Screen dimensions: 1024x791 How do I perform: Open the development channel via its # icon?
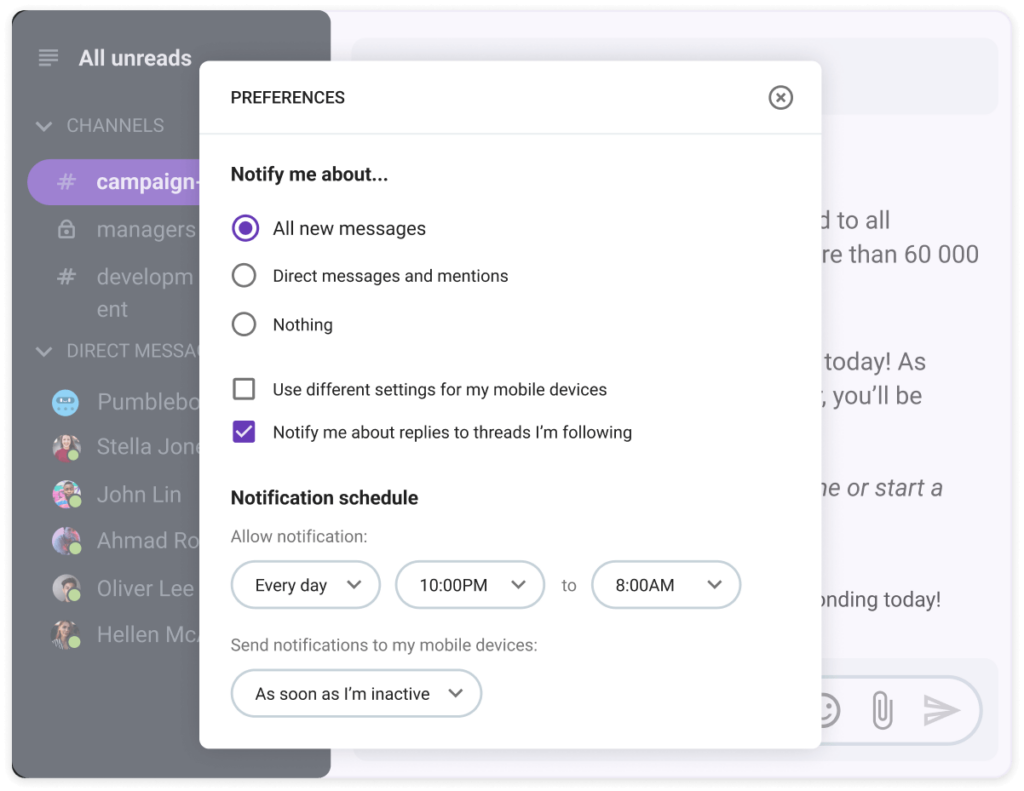(x=66, y=277)
